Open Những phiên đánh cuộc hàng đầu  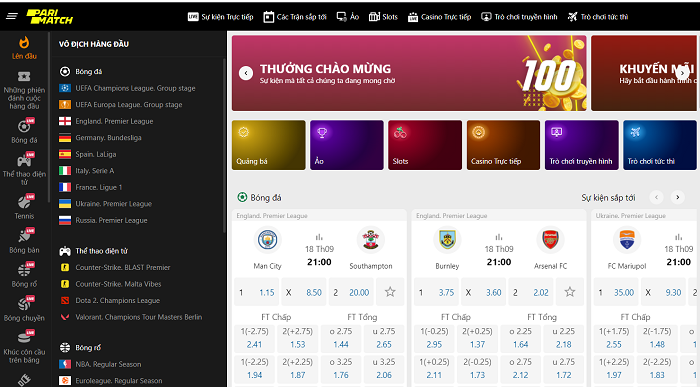24,90
